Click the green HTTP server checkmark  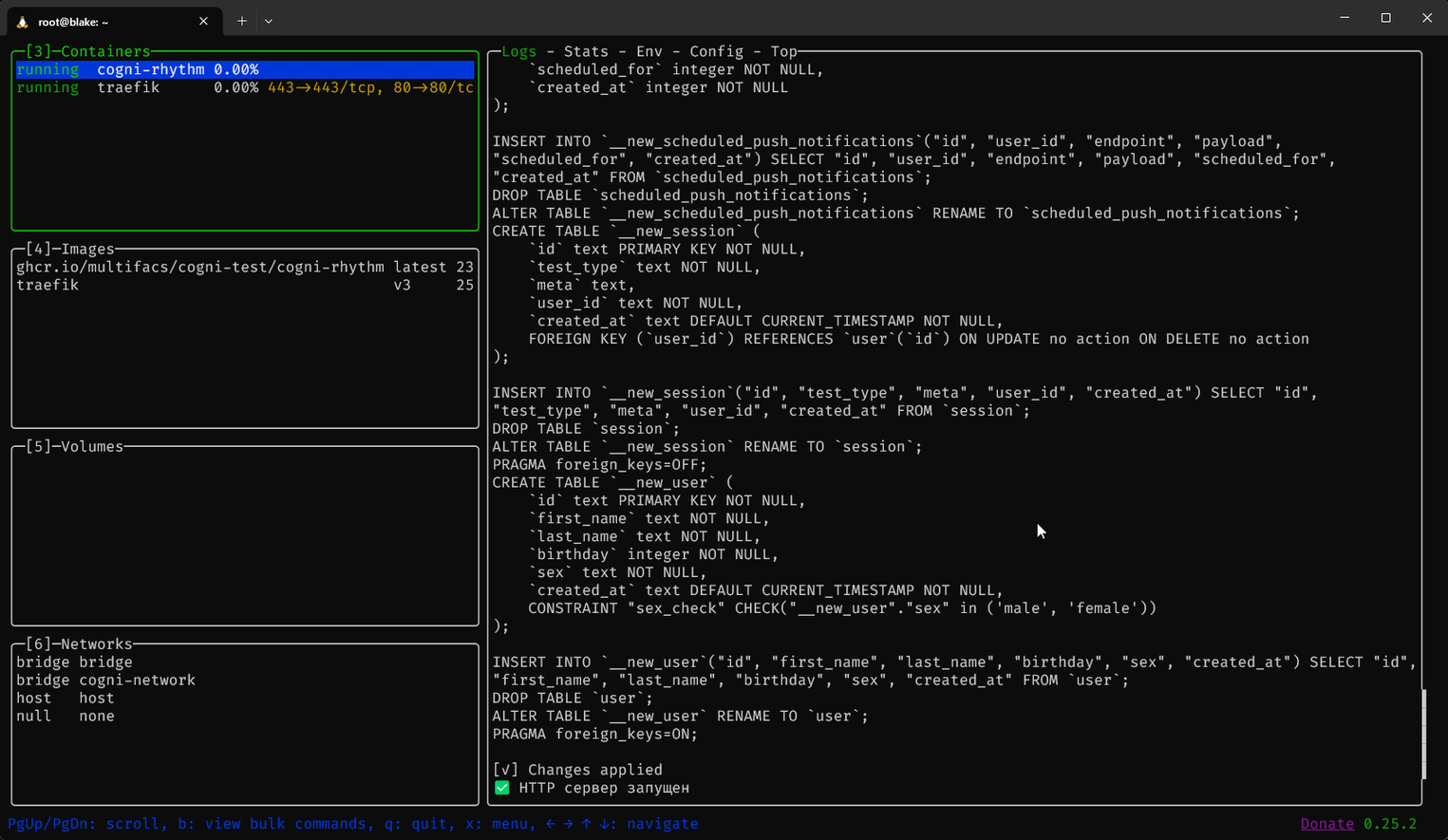(x=501, y=788)
